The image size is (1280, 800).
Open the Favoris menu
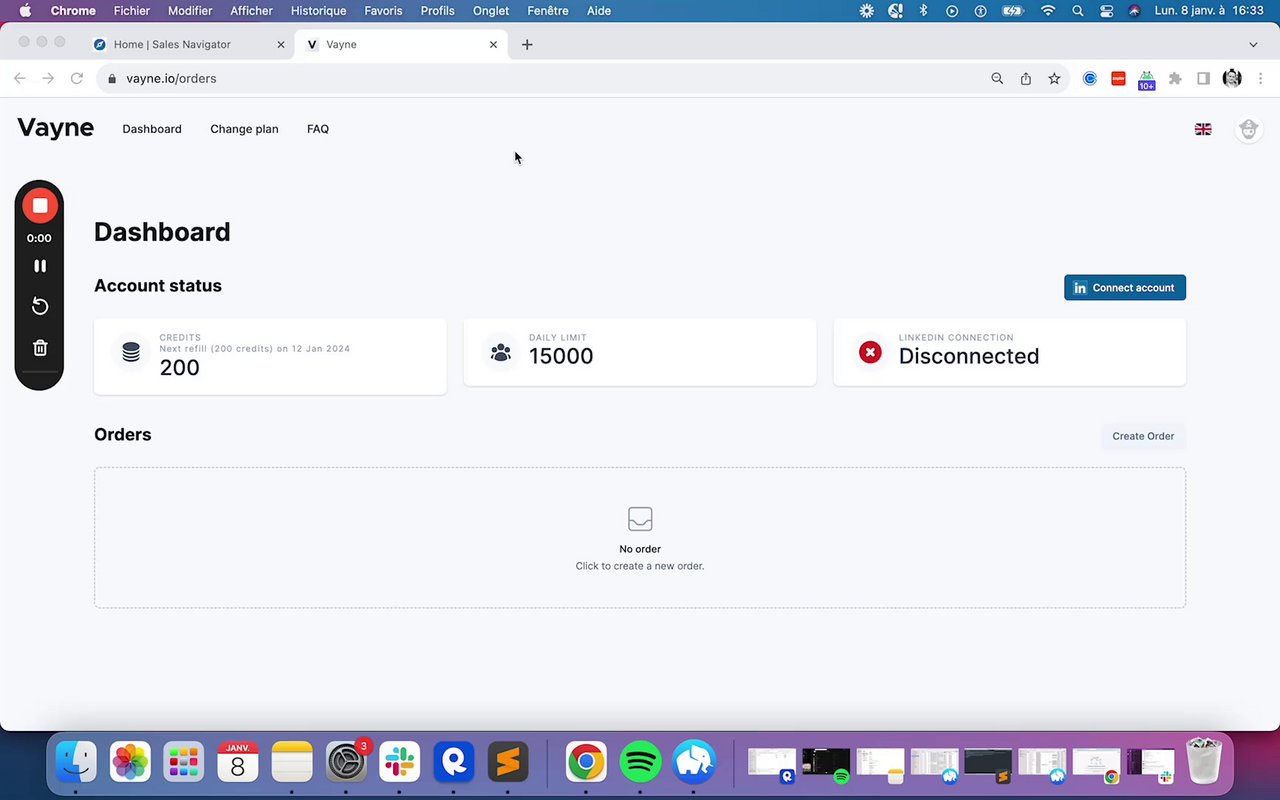click(x=383, y=11)
